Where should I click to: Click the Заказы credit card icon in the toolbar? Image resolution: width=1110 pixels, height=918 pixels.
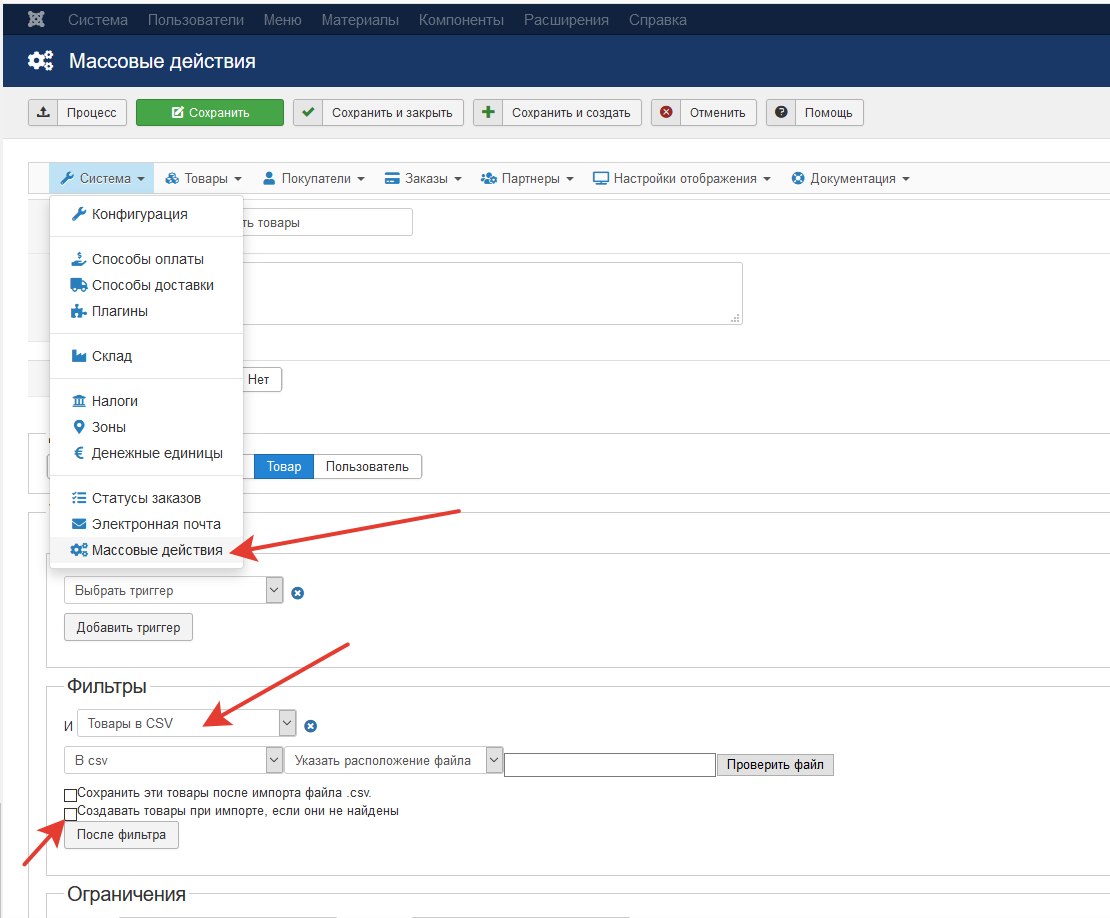pos(392,178)
